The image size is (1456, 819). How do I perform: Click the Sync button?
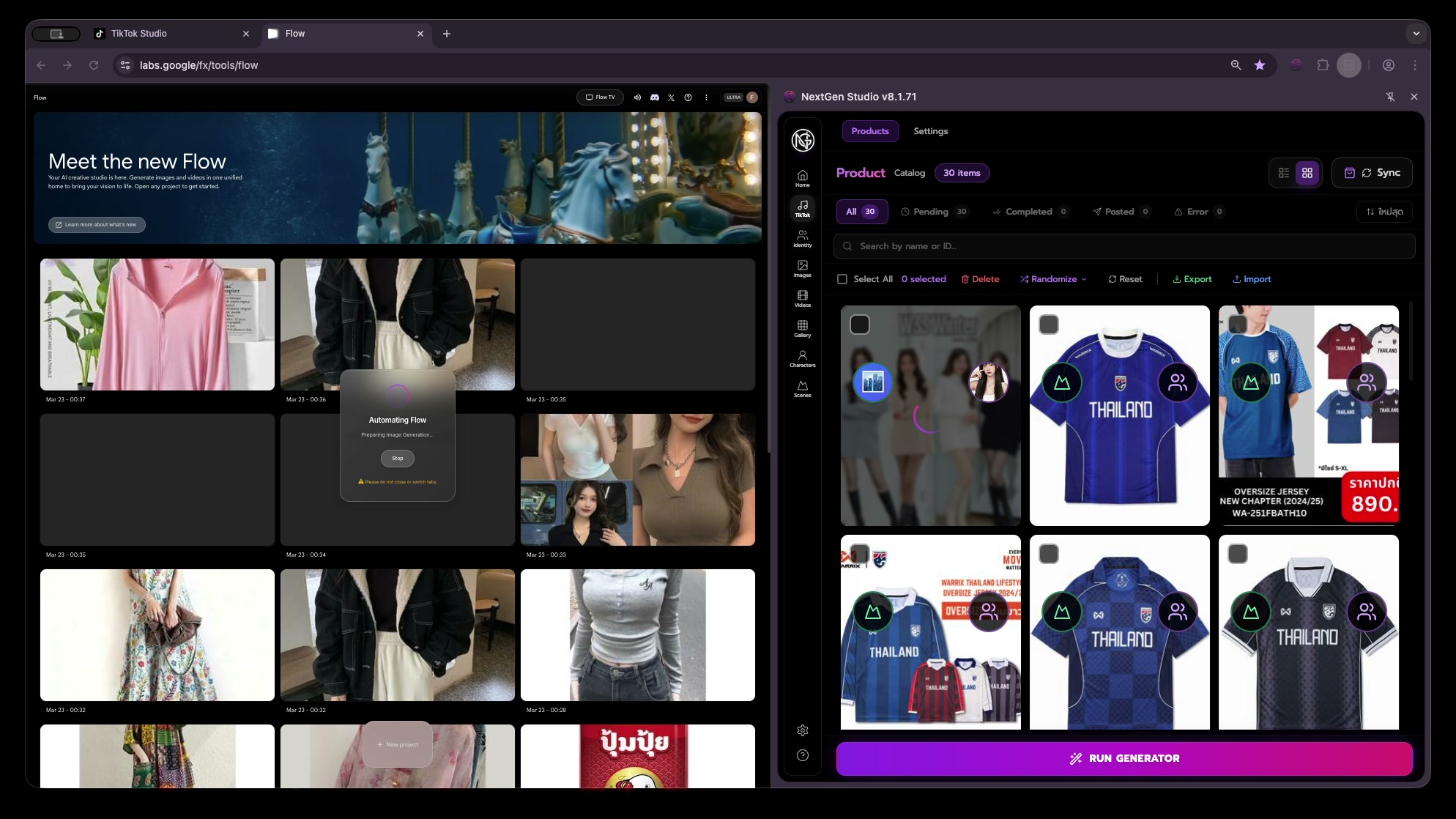[1372, 173]
